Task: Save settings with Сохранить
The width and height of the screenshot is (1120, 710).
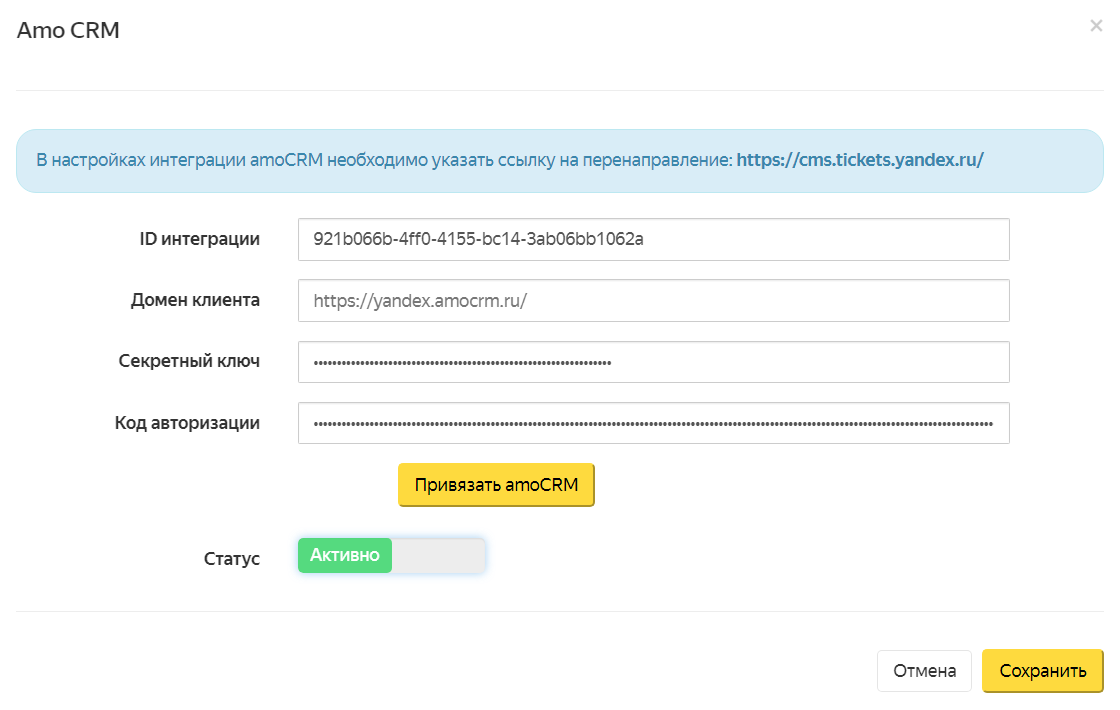Action: (x=1042, y=671)
